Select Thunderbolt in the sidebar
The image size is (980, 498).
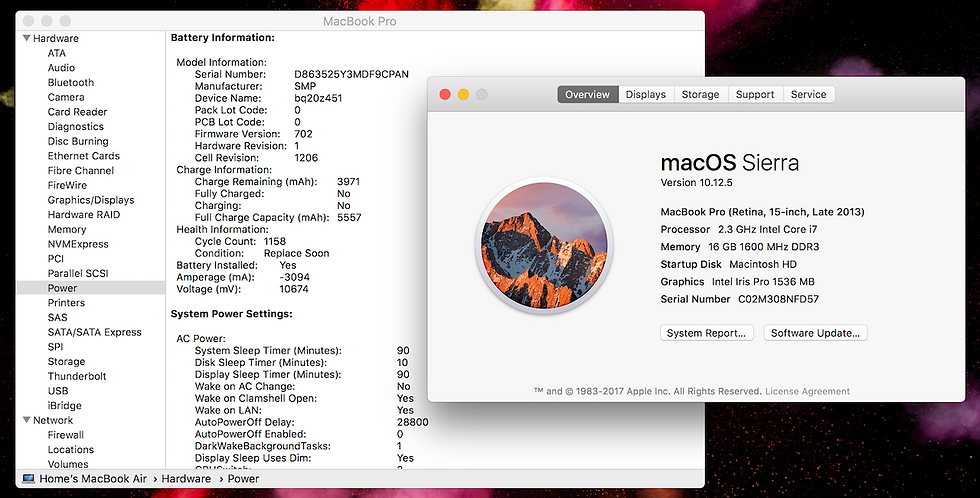77,376
